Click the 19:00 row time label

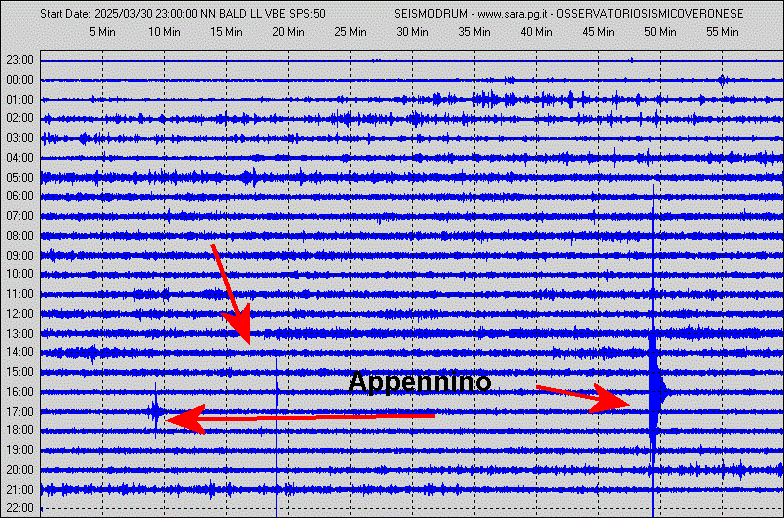[20, 450]
